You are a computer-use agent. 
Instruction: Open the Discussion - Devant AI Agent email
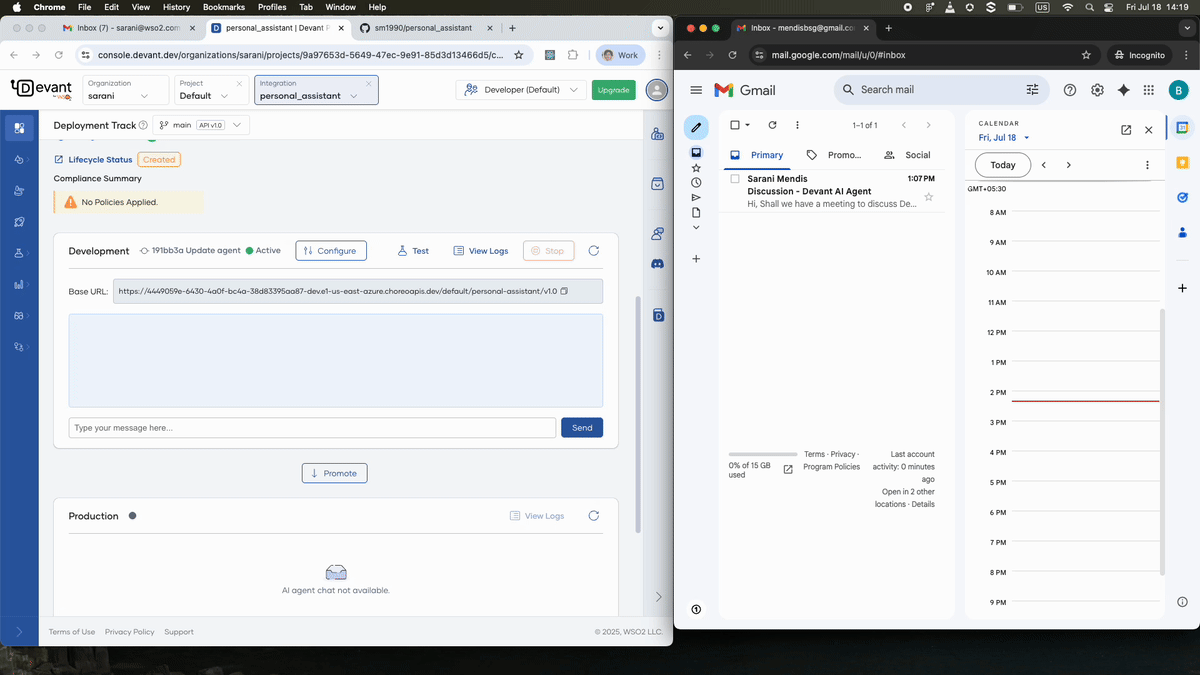[x=832, y=191]
